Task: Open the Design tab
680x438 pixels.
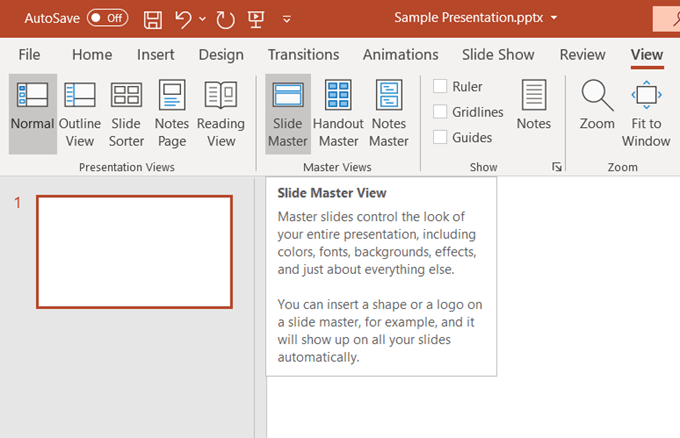Action: coord(221,55)
